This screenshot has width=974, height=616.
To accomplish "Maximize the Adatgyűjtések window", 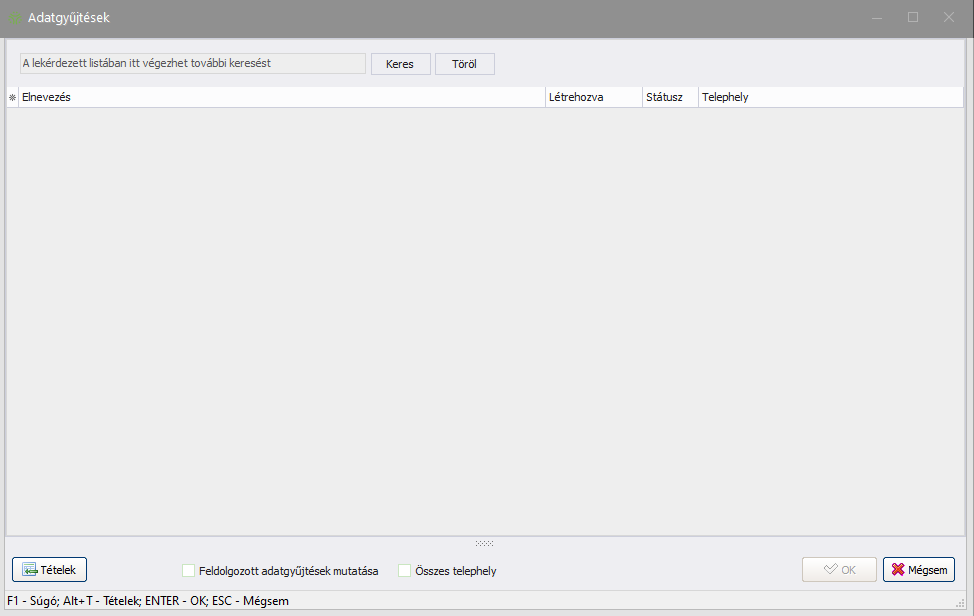I will (913, 18).
